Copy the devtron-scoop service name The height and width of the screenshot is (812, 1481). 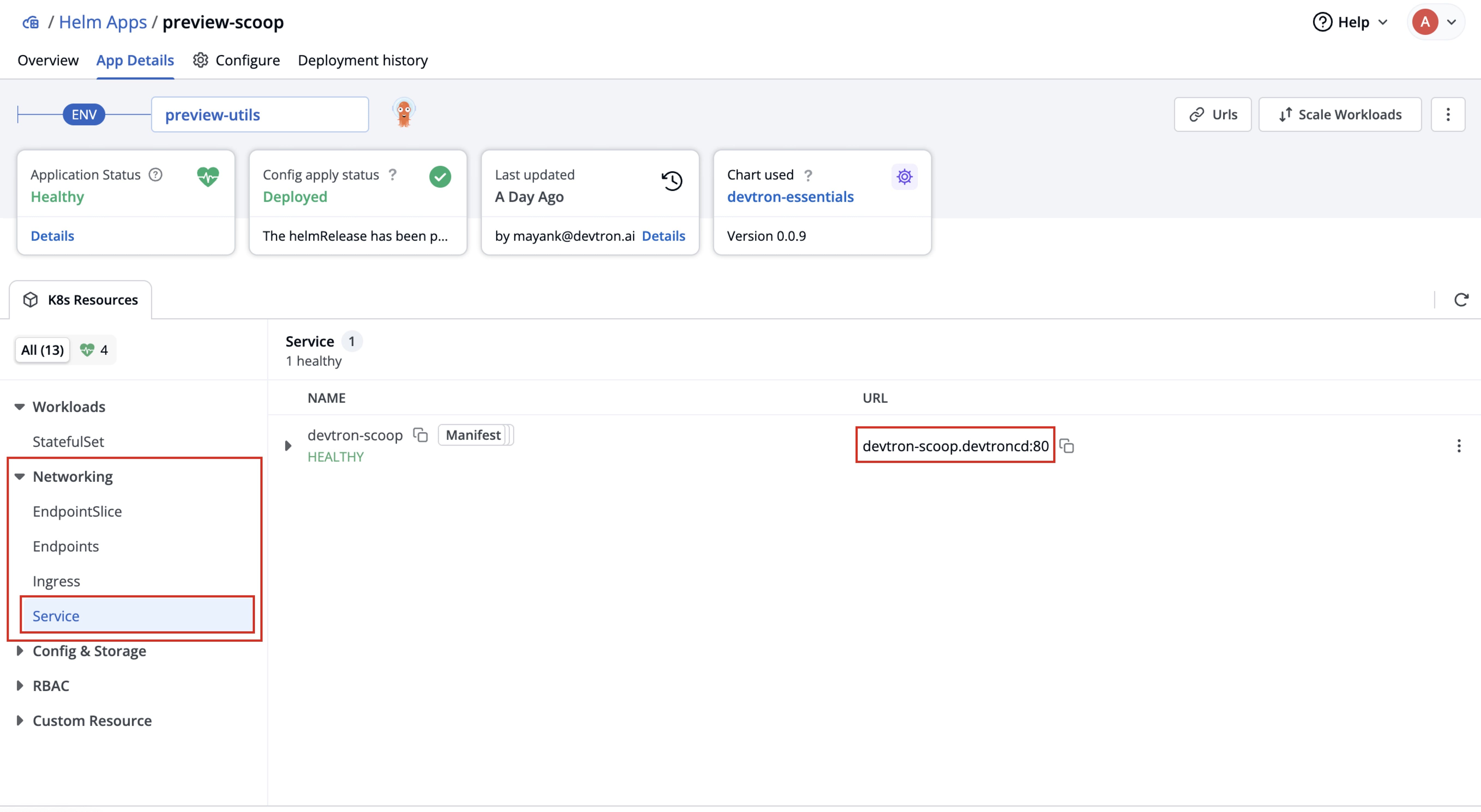click(420, 435)
